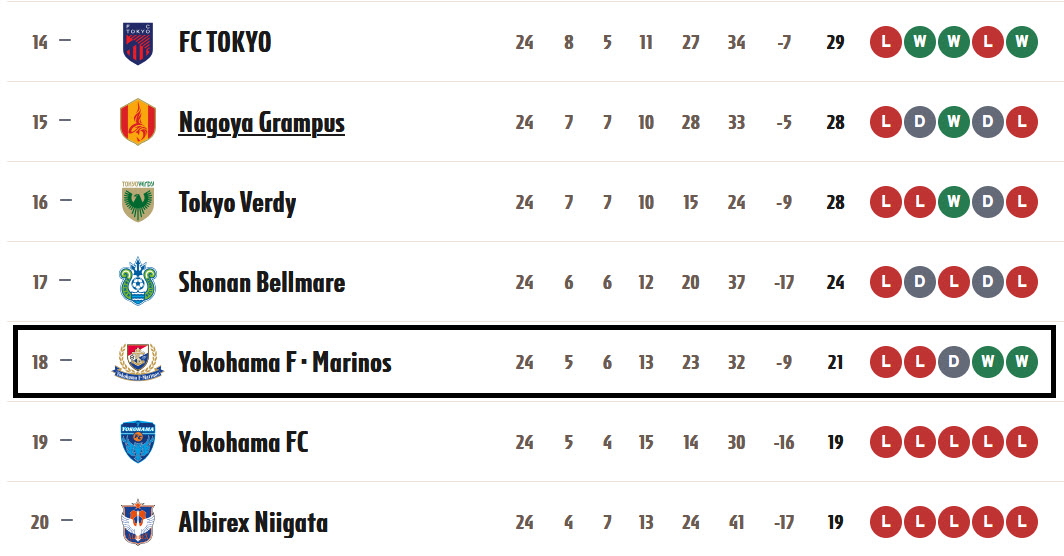This screenshot has height=556, width=1064.
Task: Click the Albirex Niigata club crest
Action: pos(138,522)
